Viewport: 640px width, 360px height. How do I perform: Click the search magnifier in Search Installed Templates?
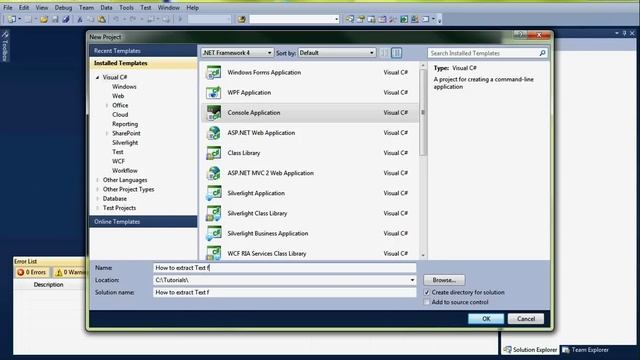click(542, 53)
